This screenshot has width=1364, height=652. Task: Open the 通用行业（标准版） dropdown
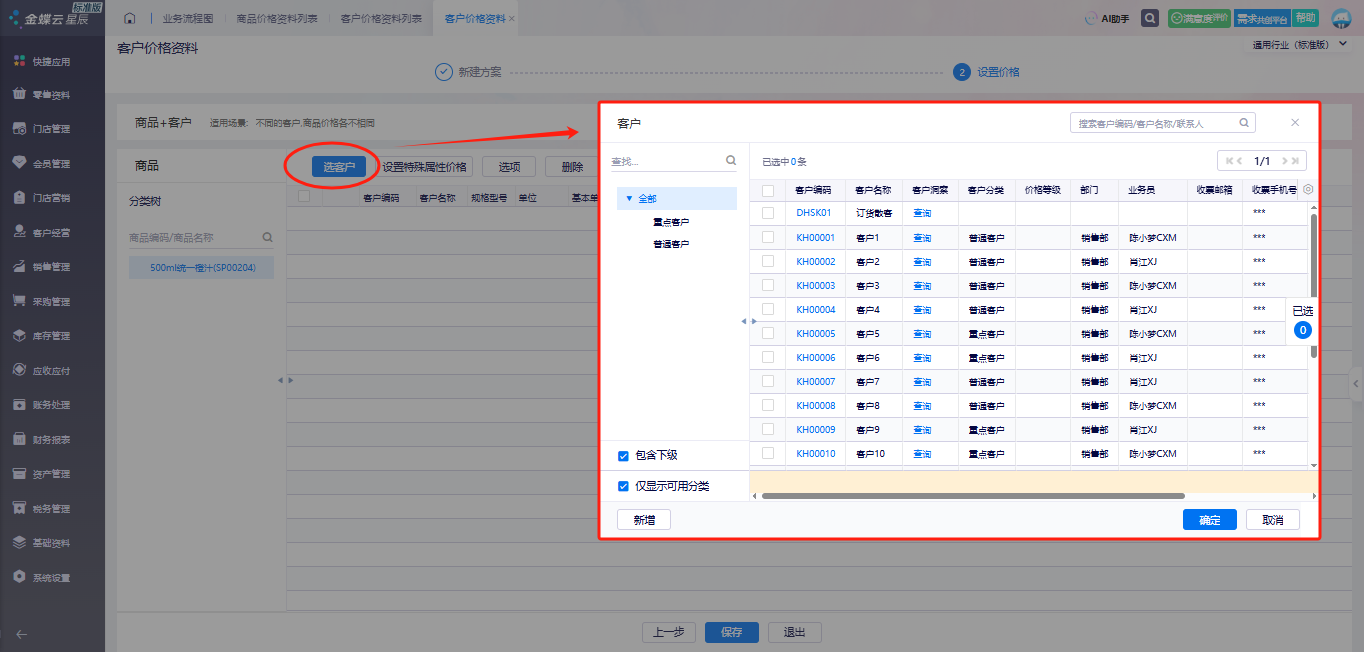(x=1298, y=45)
